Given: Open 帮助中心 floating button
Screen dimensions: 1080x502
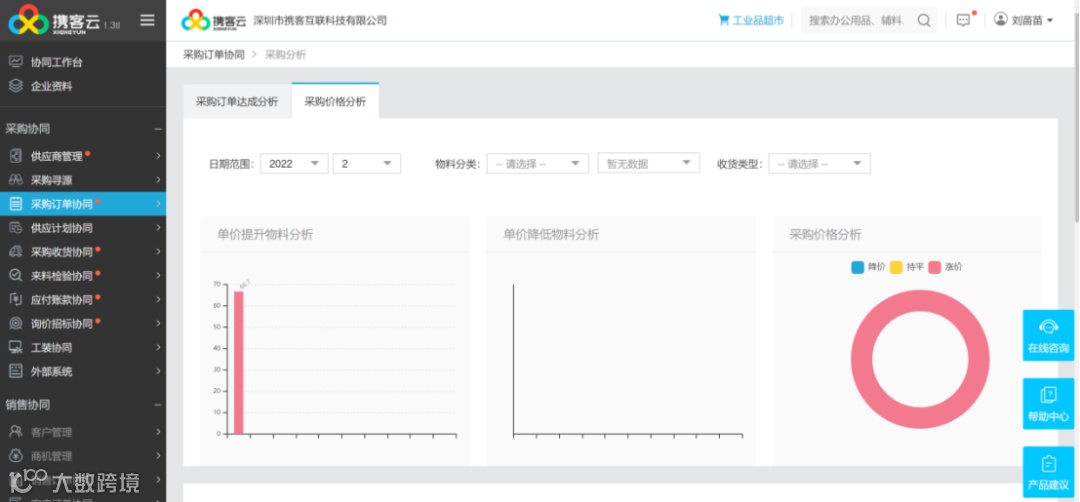Looking at the screenshot, I should (x=1048, y=404).
